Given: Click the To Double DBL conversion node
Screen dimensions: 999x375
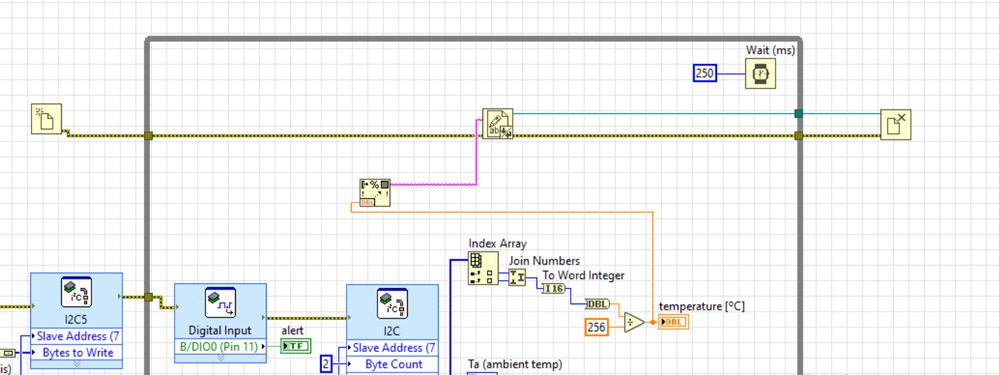Looking at the screenshot, I should (x=597, y=304).
